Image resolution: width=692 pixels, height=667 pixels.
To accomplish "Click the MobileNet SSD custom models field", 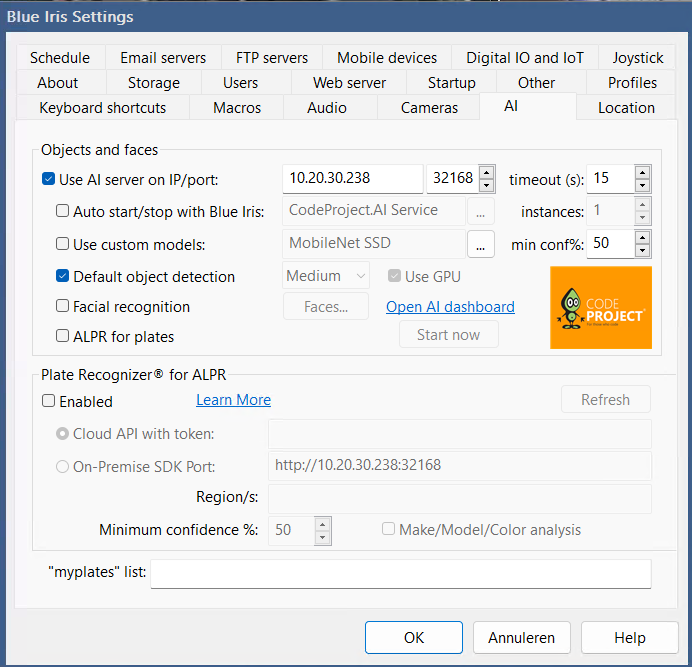I will 374,244.
